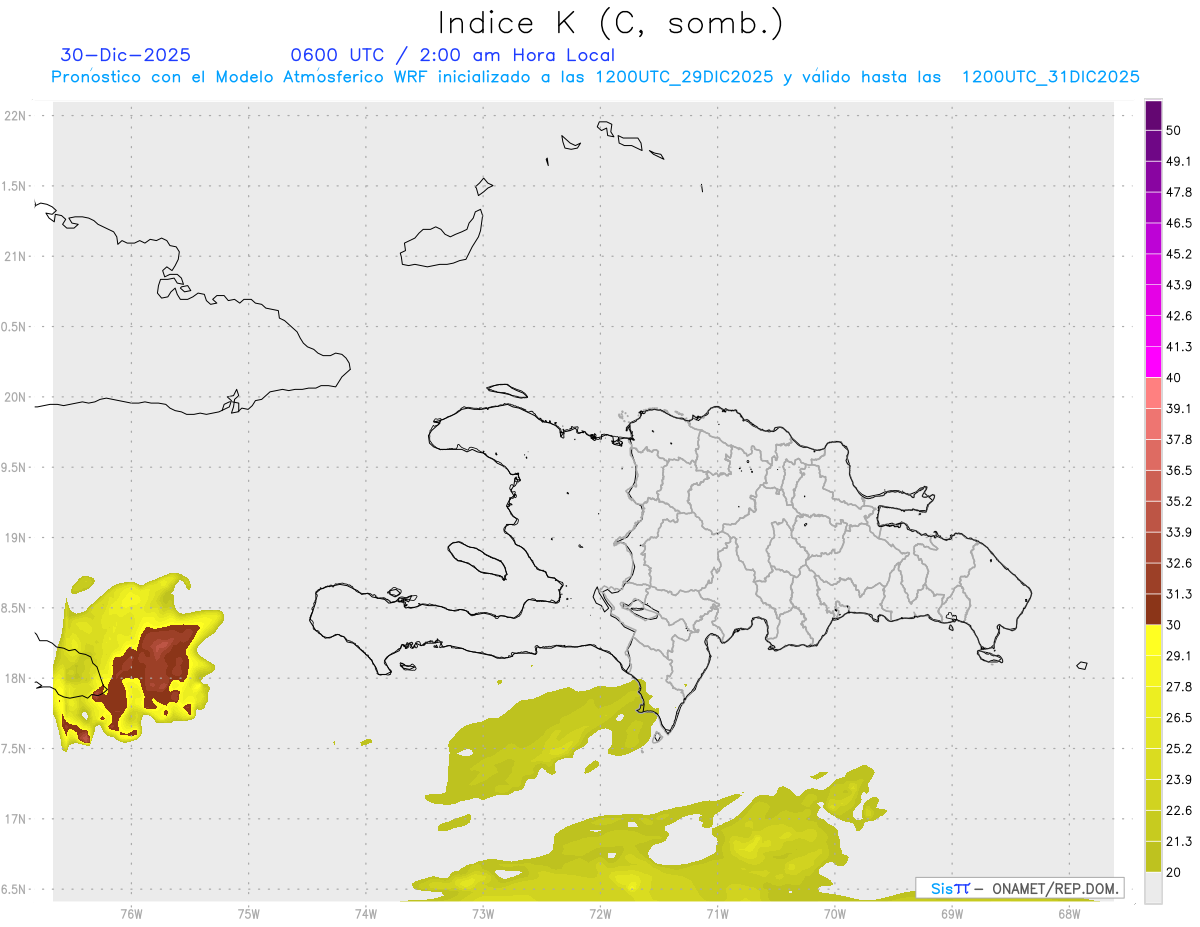Screen dimensions: 1200x927
Task: Pick the dark brown swatch between 30 and 31.3
Action: click(x=1153, y=609)
